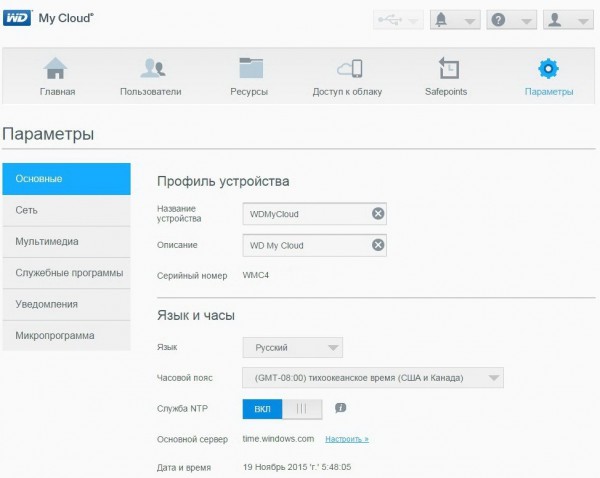Viewport: 600px width, 478px height.
Task: Click the serial number WMC4 text
Action: click(256, 275)
